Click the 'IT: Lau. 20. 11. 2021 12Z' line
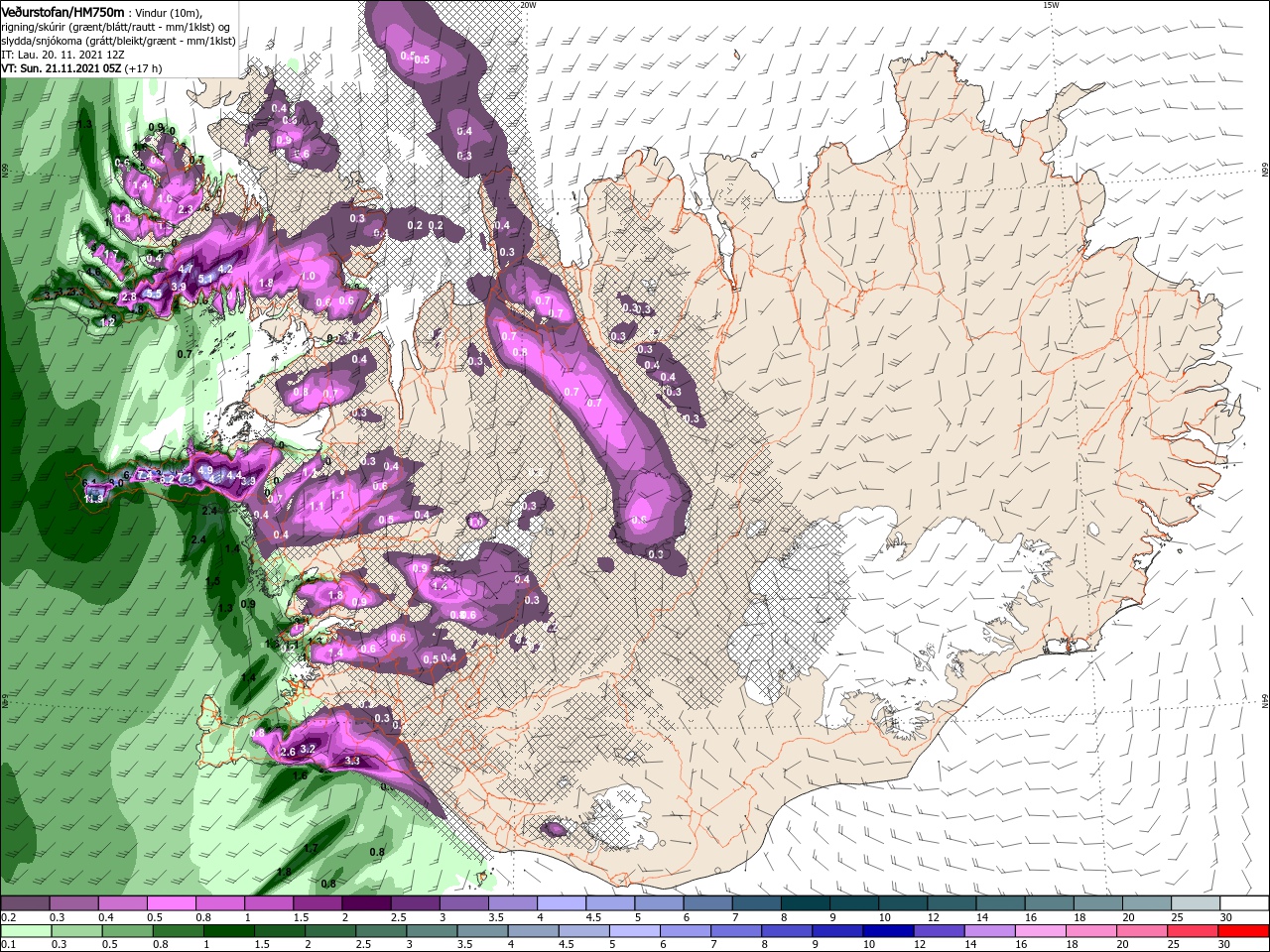The image size is (1270, 952). click(x=63, y=55)
